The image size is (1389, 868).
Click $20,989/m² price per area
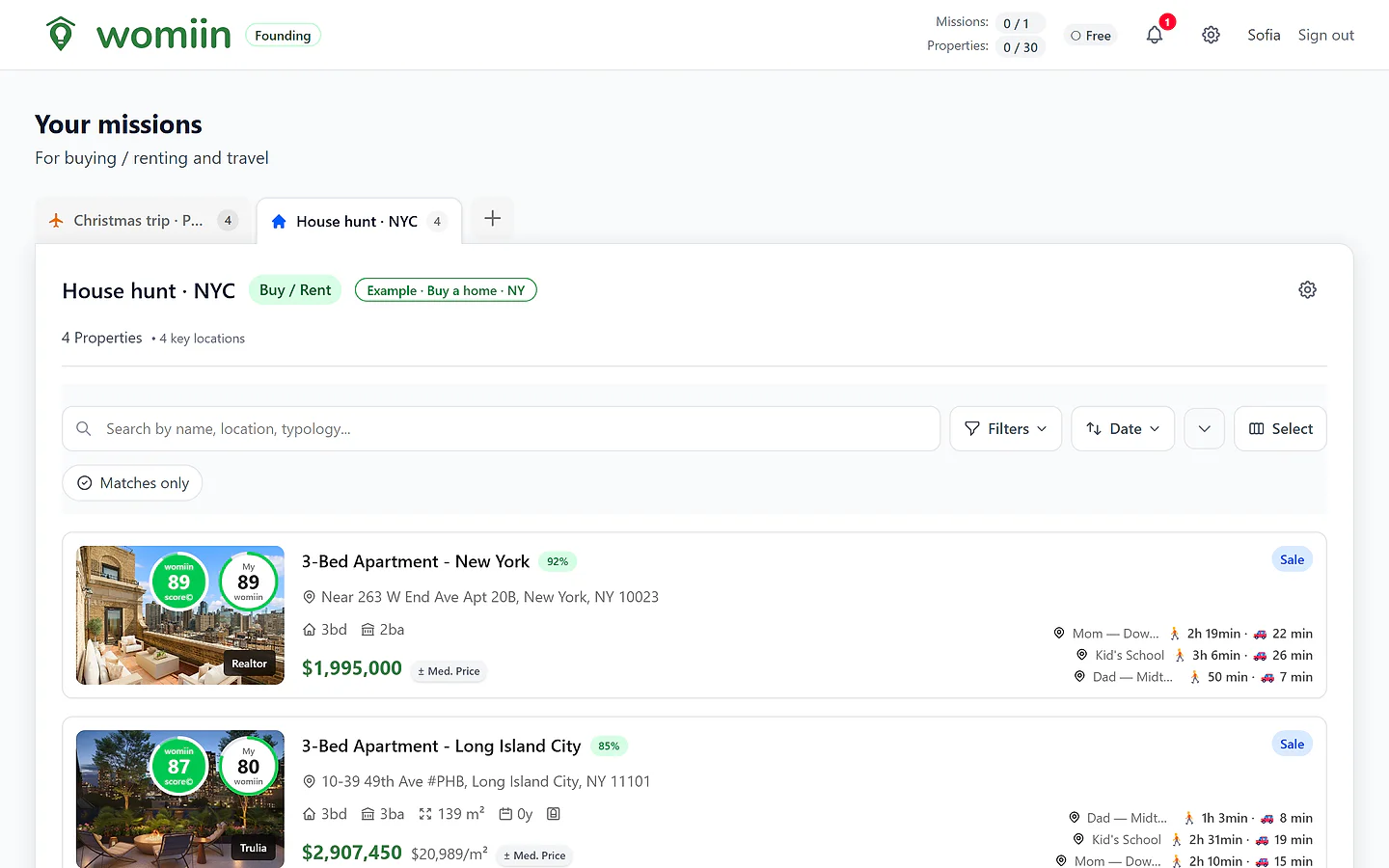449,854
